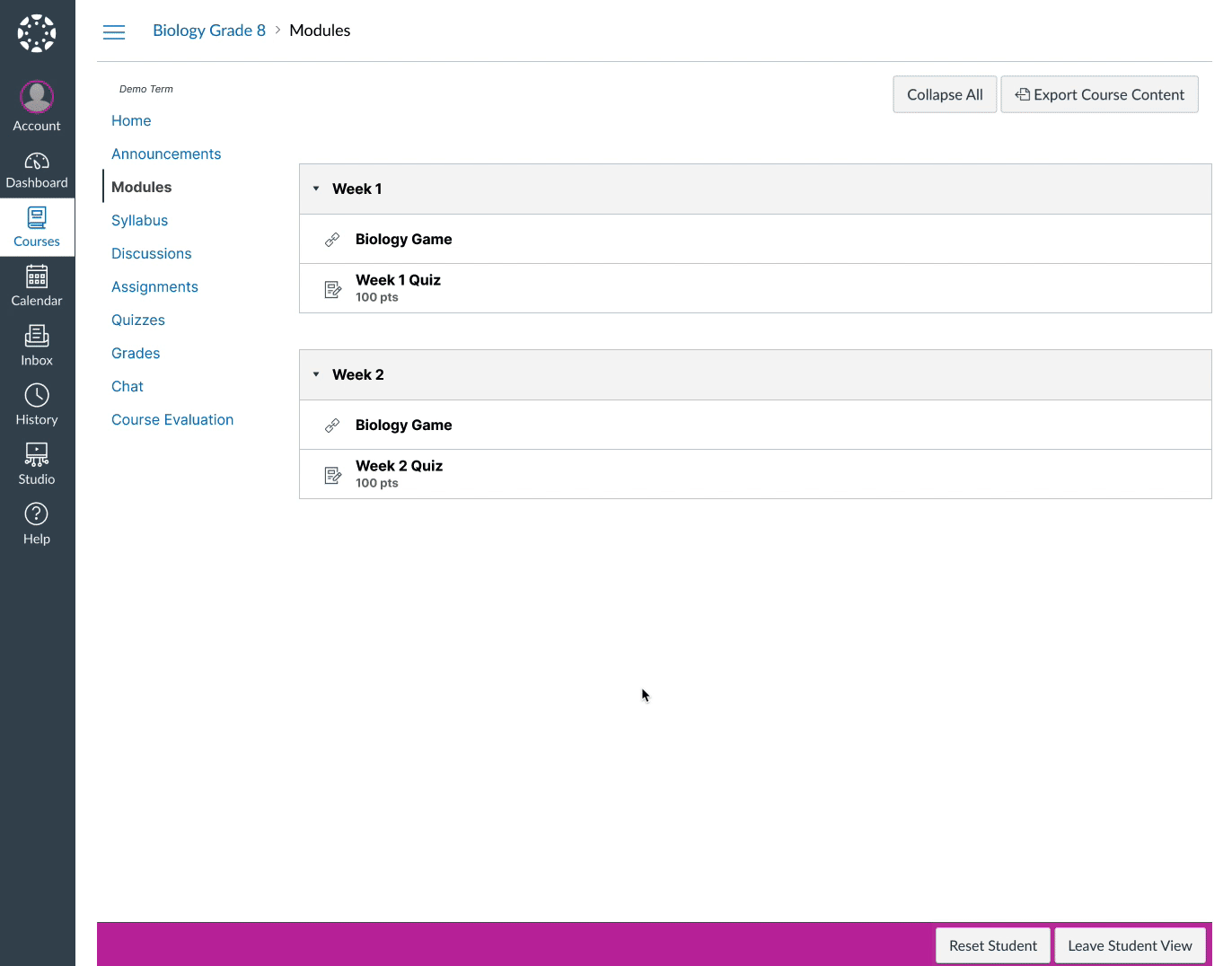Image resolution: width=1232 pixels, height=966 pixels.
Task: Go to course Home page
Action: 131,120
